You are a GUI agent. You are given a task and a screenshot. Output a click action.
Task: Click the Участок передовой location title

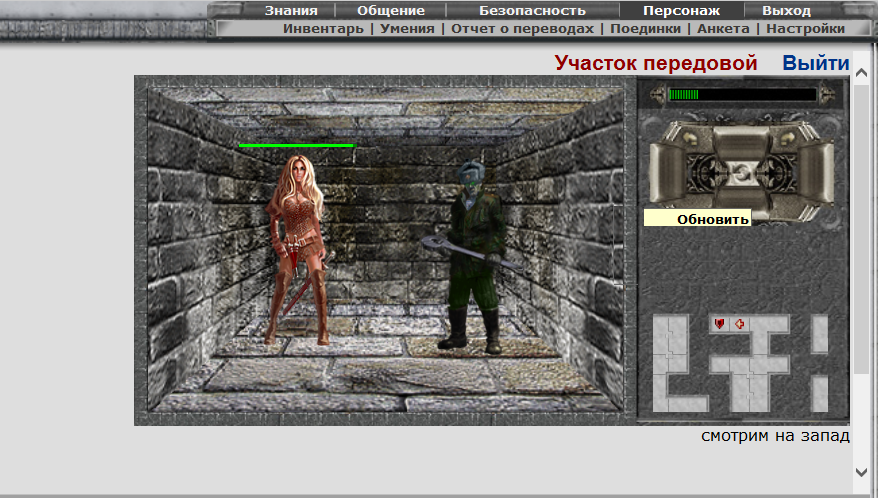[x=656, y=63]
